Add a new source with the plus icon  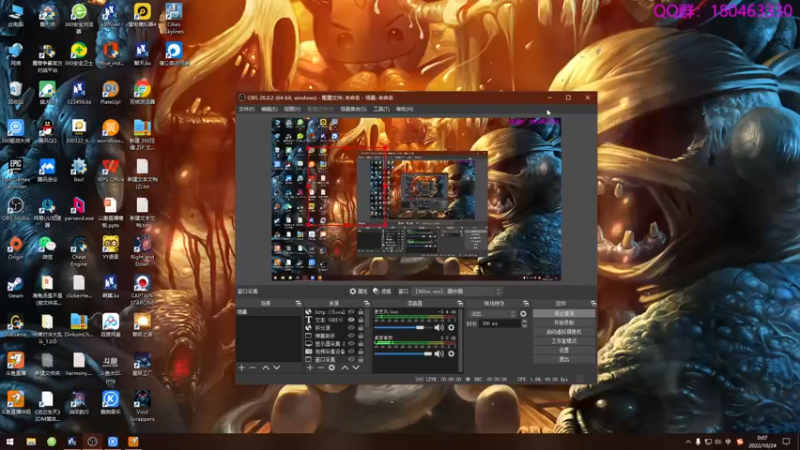pyautogui.click(x=310, y=367)
